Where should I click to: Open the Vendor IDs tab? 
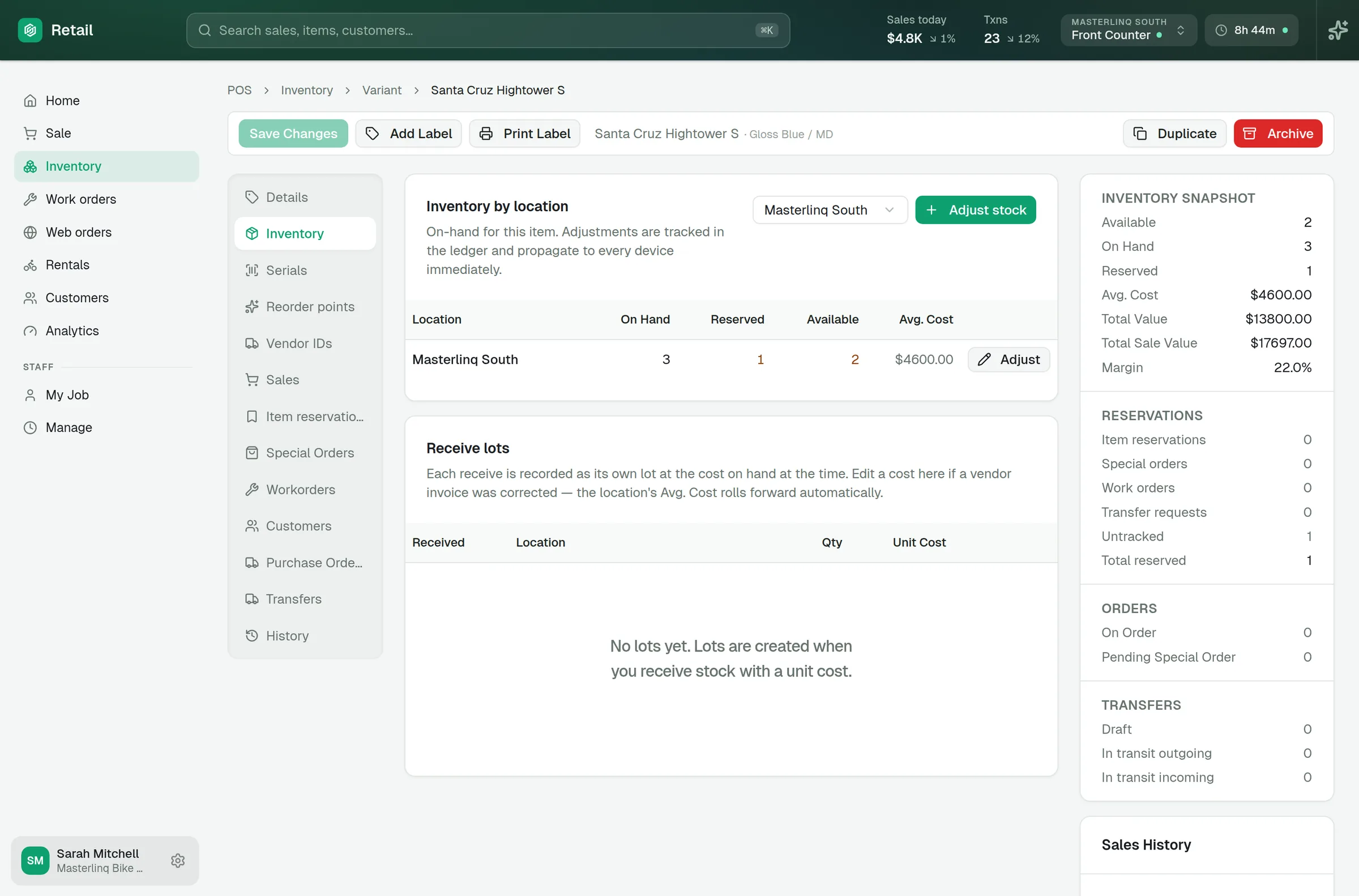(305, 344)
